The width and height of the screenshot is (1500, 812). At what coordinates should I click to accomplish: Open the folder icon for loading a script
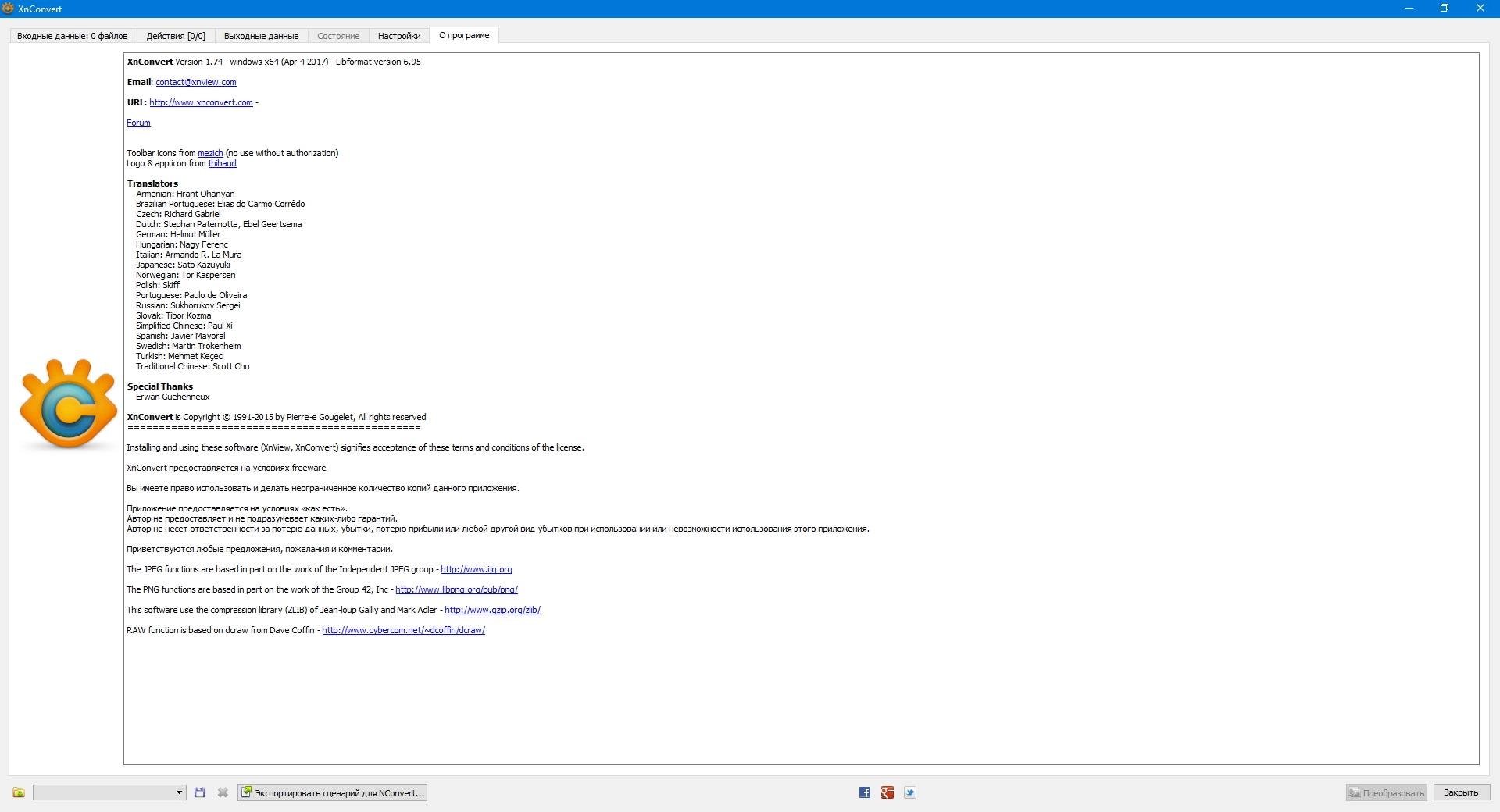pyautogui.click(x=19, y=792)
